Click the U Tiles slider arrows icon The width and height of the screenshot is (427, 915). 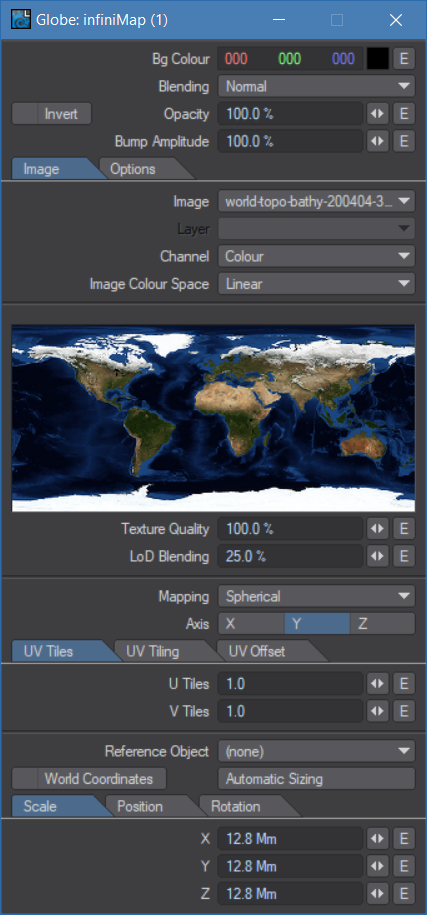click(378, 684)
